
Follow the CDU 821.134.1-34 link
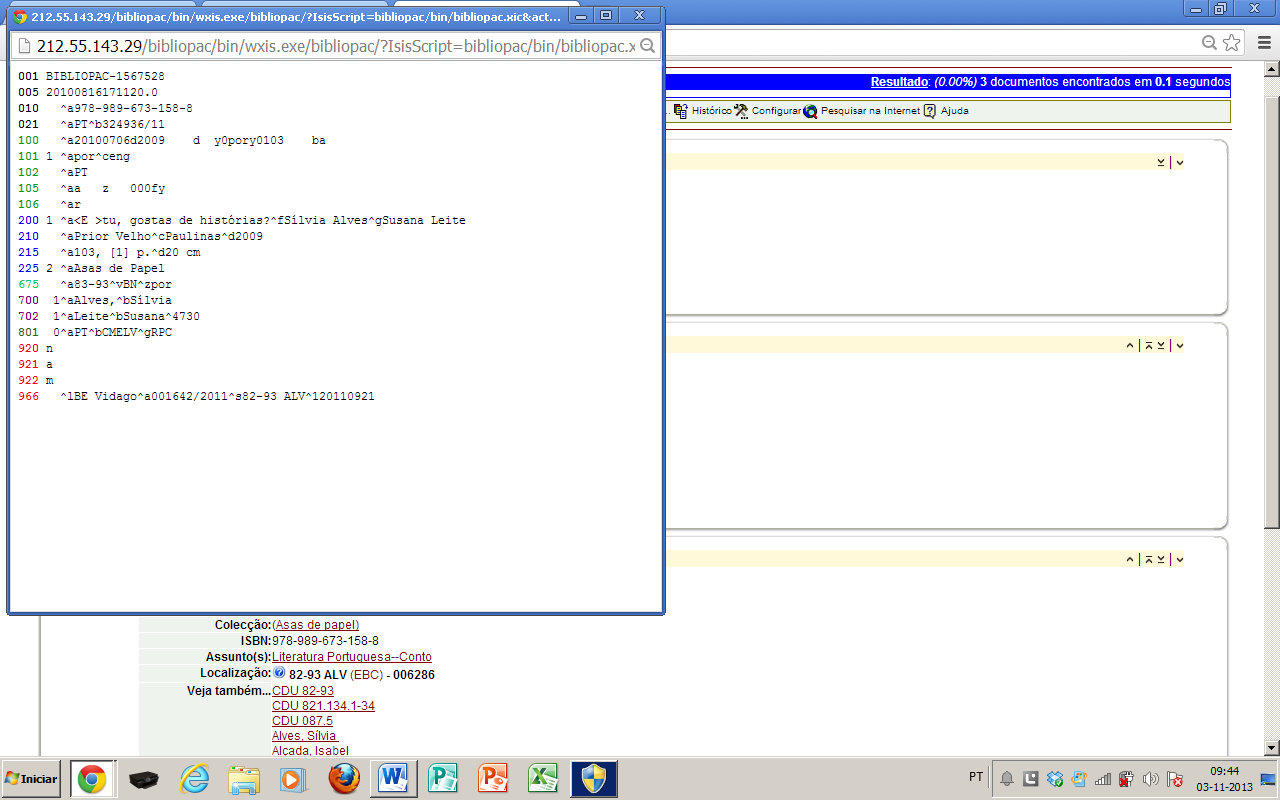click(x=323, y=706)
